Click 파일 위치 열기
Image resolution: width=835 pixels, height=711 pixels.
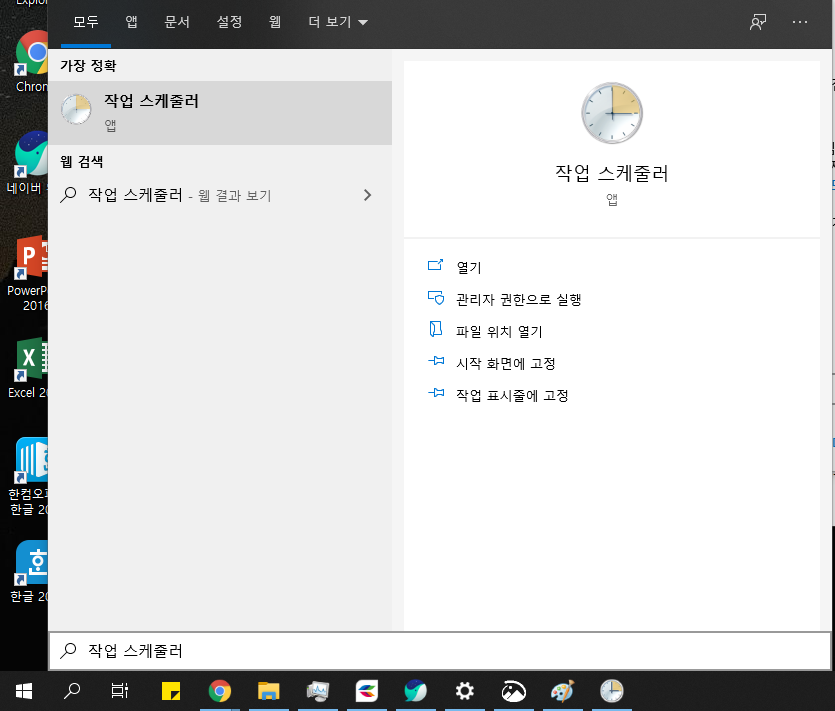point(499,331)
